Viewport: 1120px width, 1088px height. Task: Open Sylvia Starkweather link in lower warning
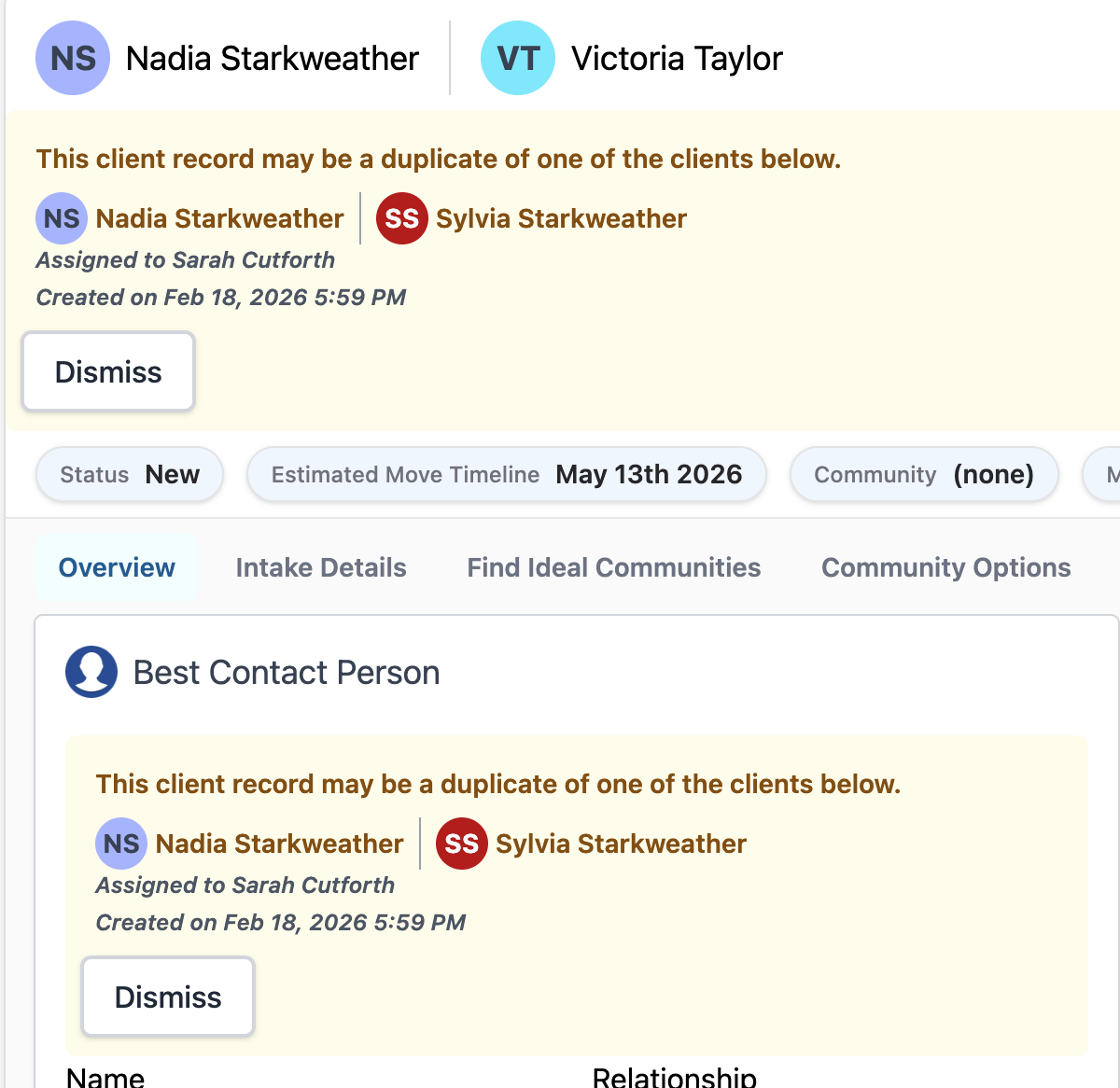click(621, 844)
